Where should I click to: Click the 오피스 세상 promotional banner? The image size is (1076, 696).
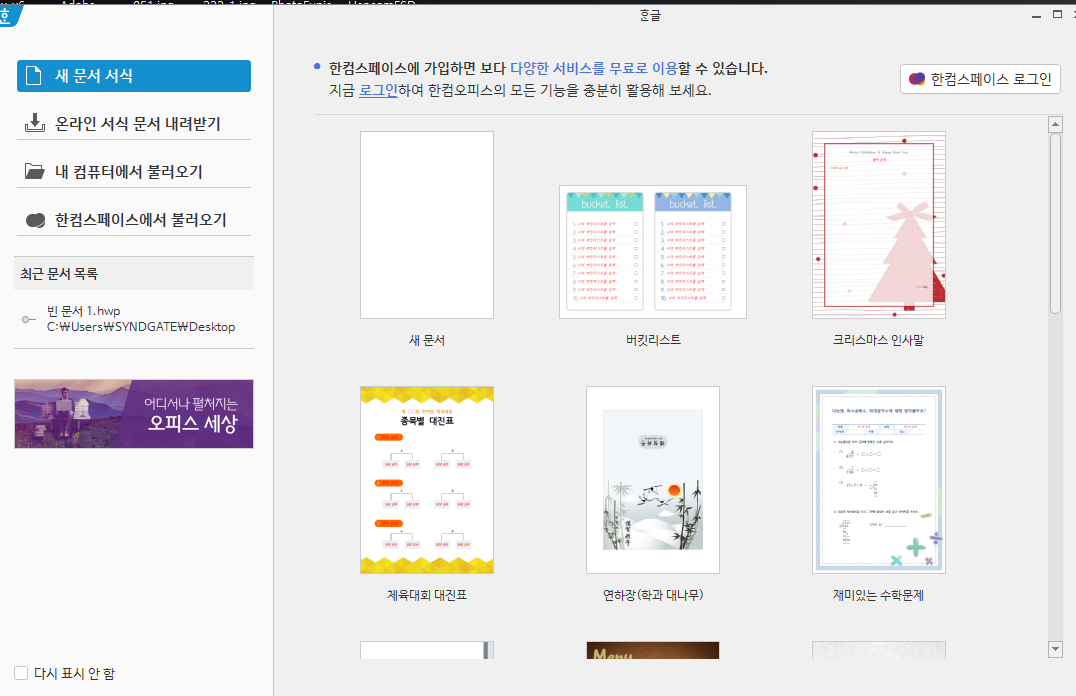(x=134, y=414)
